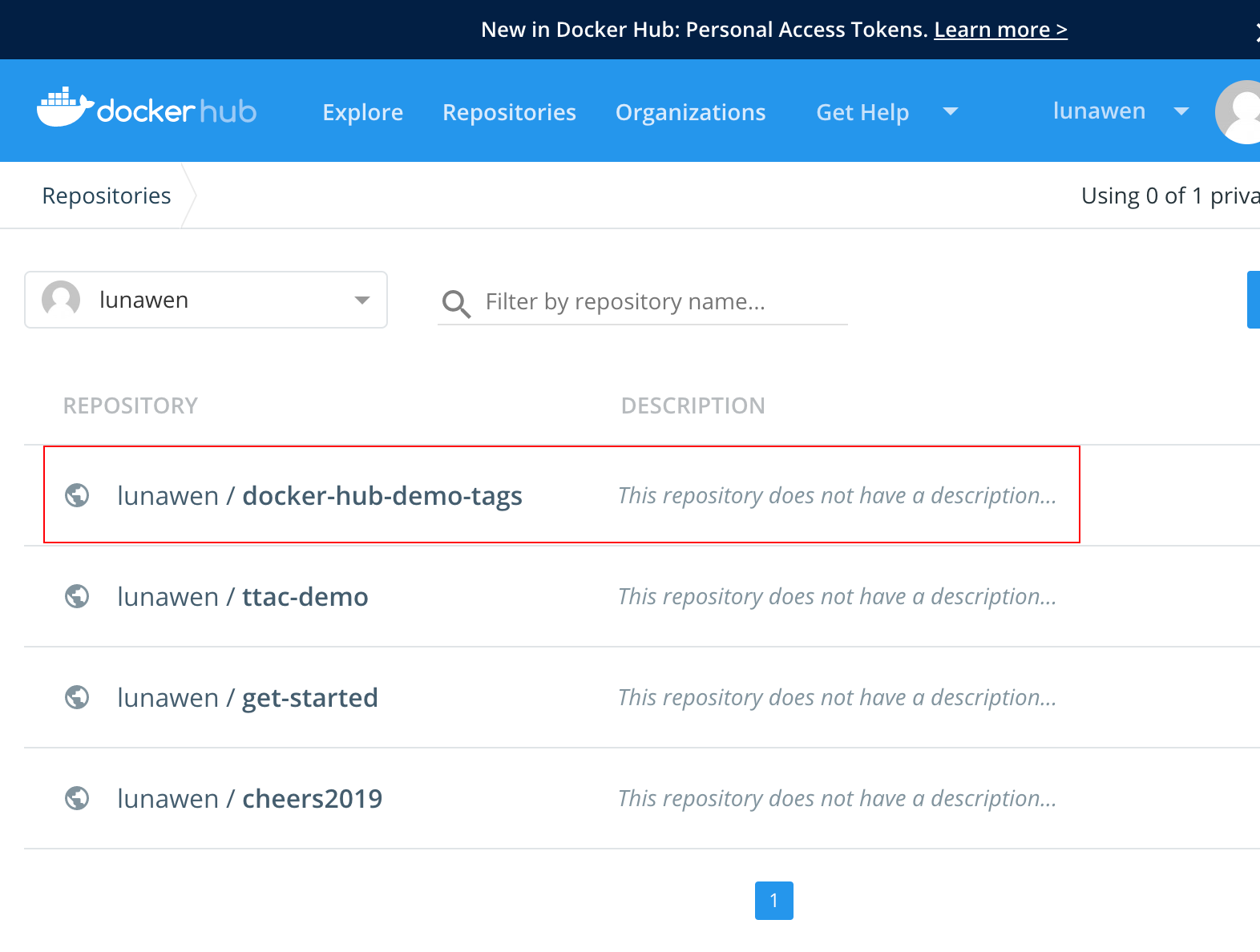Go to Repositories in the top nav
1260x952 pixels.
click(x=510, y=112)
